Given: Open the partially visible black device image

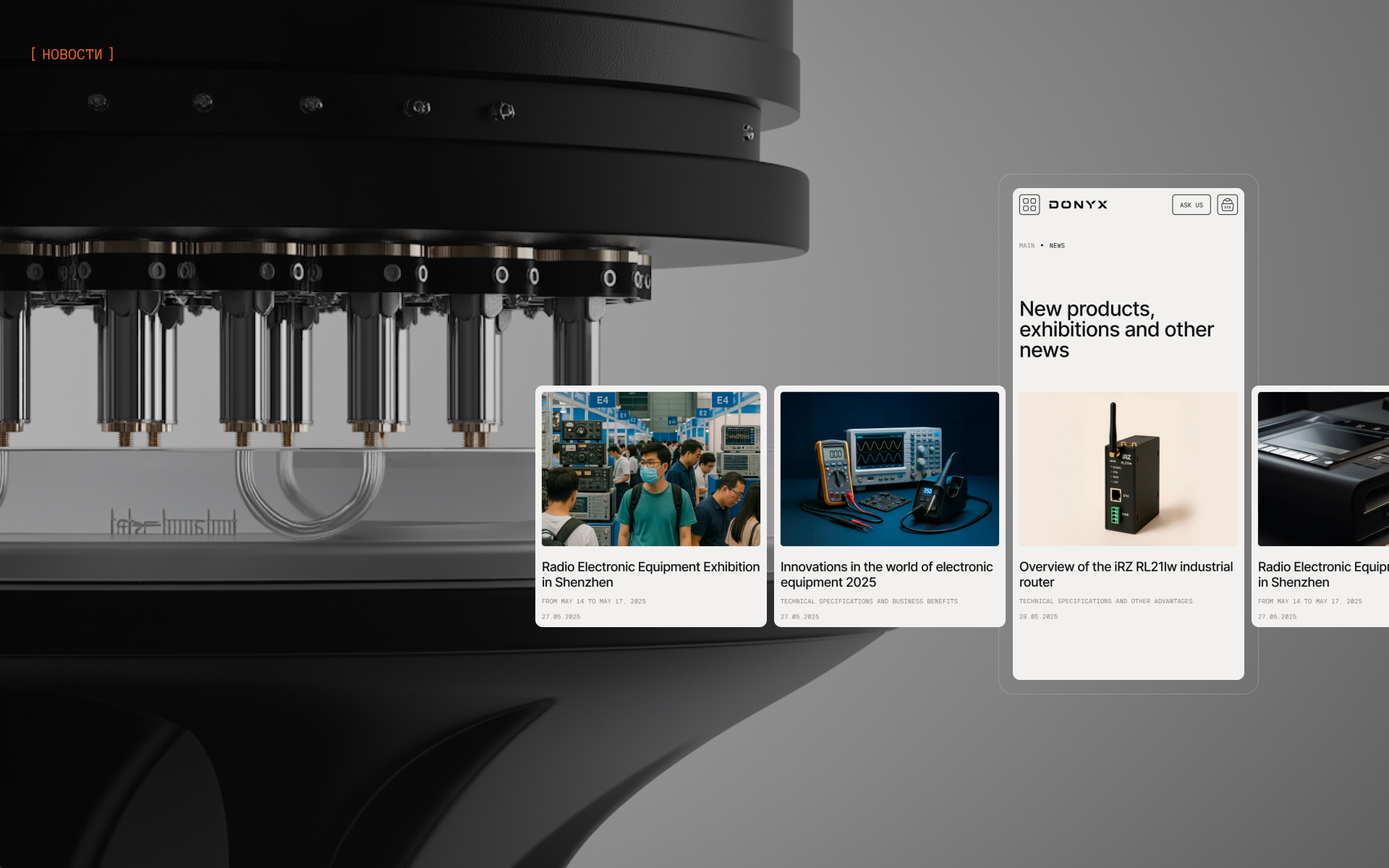Looking at the screenshot, I should point(1322,469).
